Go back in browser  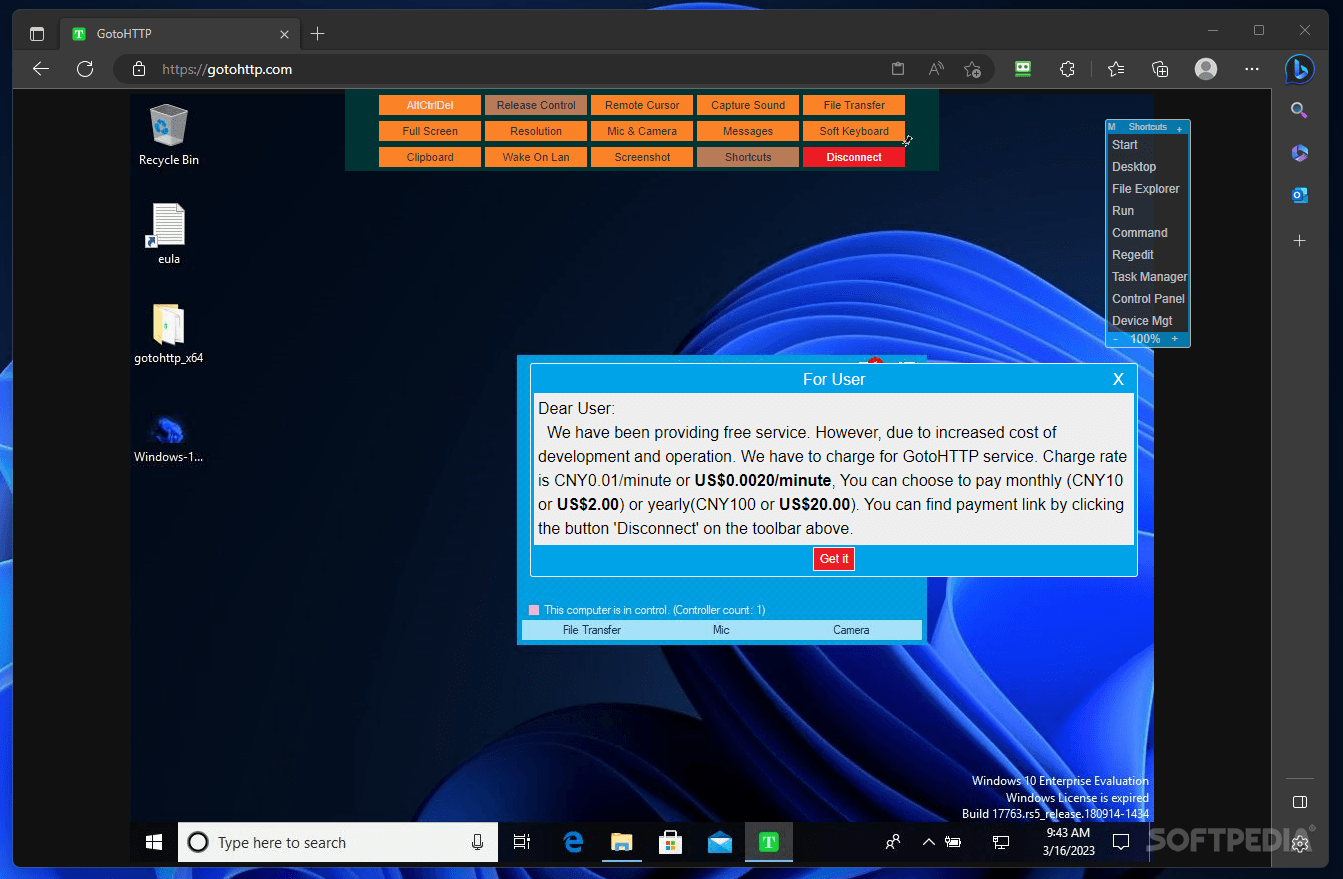(x=40, y=69)
